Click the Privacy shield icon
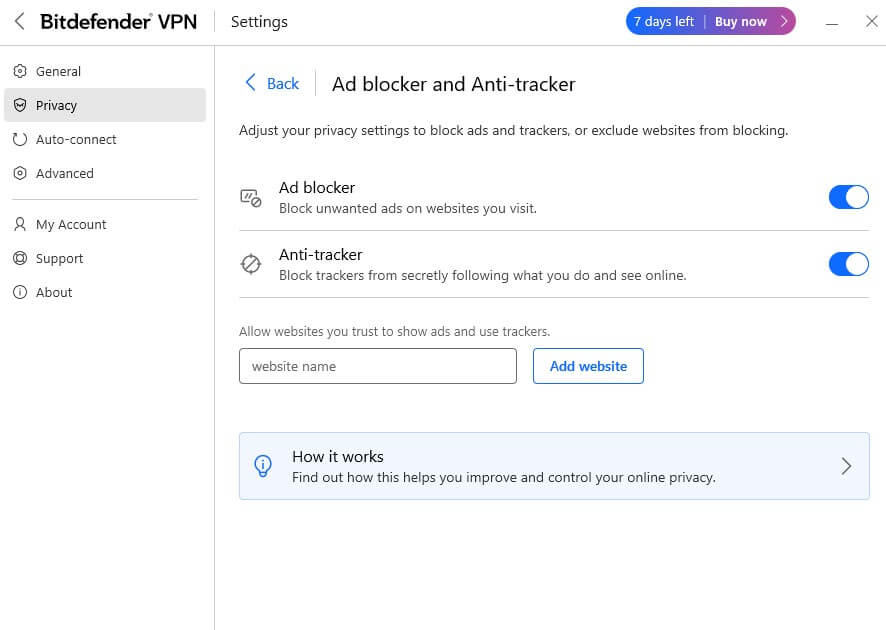 point(21,105)
